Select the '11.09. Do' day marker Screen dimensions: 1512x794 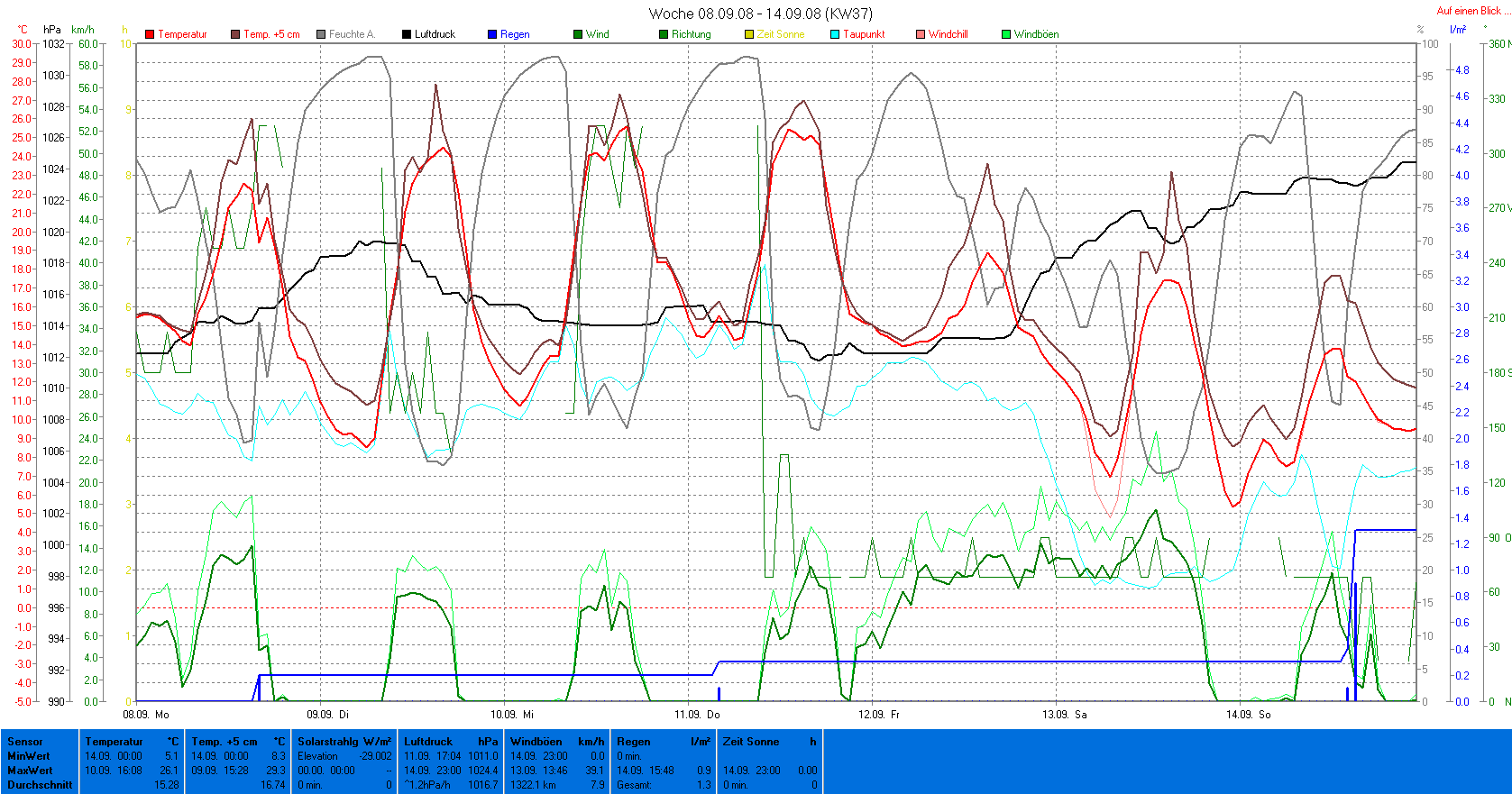[697, 715]
